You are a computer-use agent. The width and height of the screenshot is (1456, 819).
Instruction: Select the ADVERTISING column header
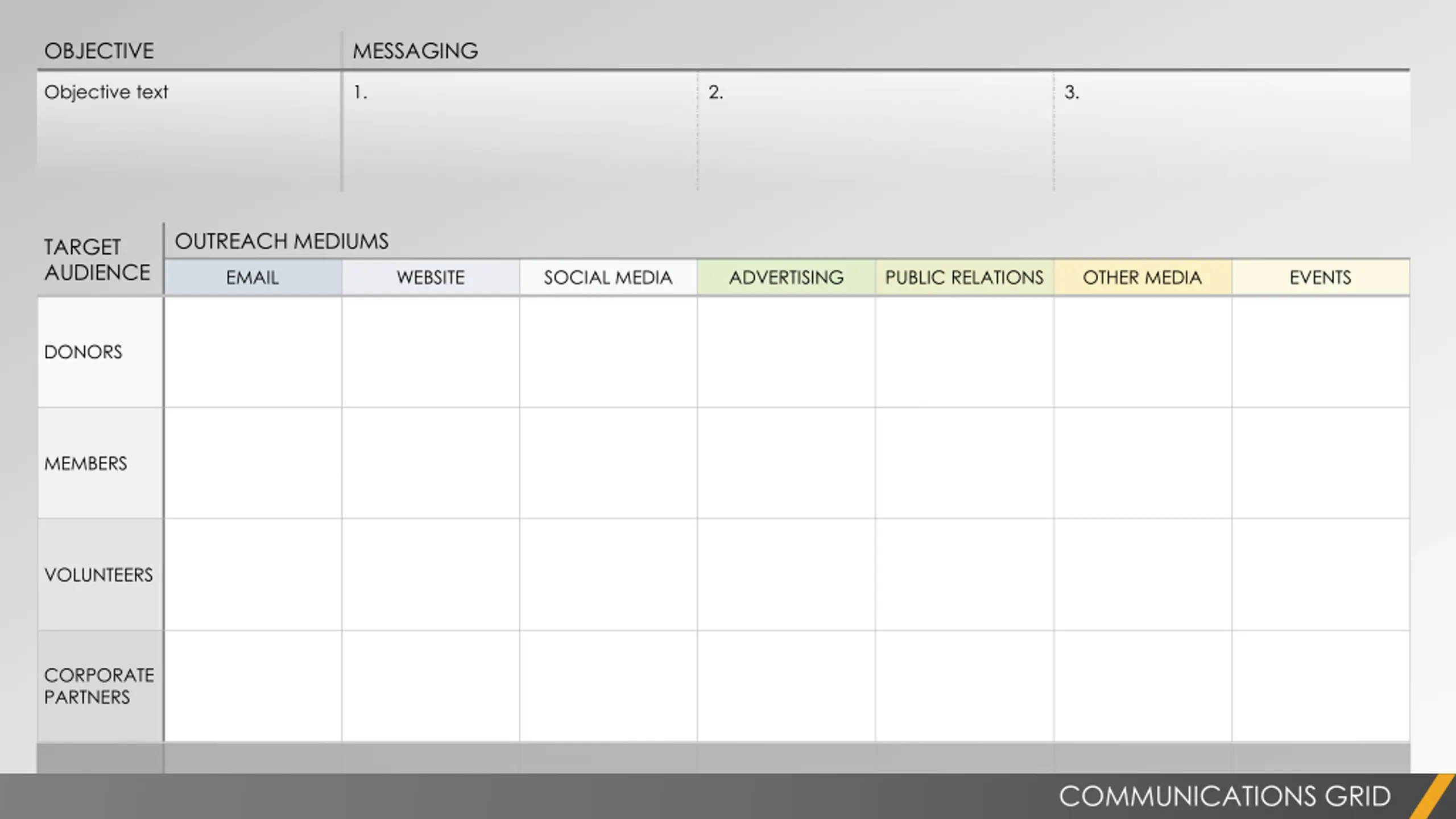787,278
